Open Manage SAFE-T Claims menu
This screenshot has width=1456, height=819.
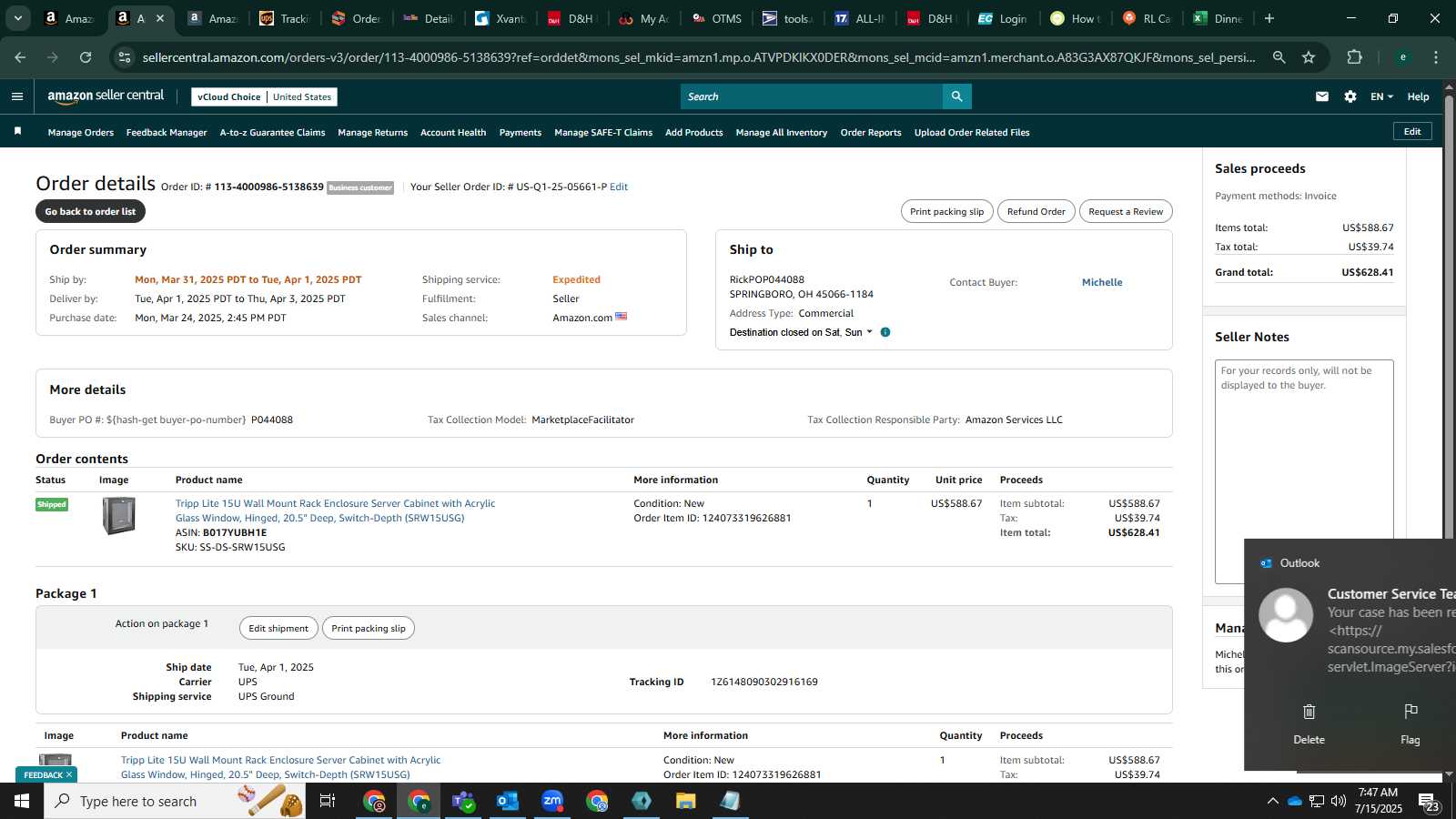(x=603, y=132)
